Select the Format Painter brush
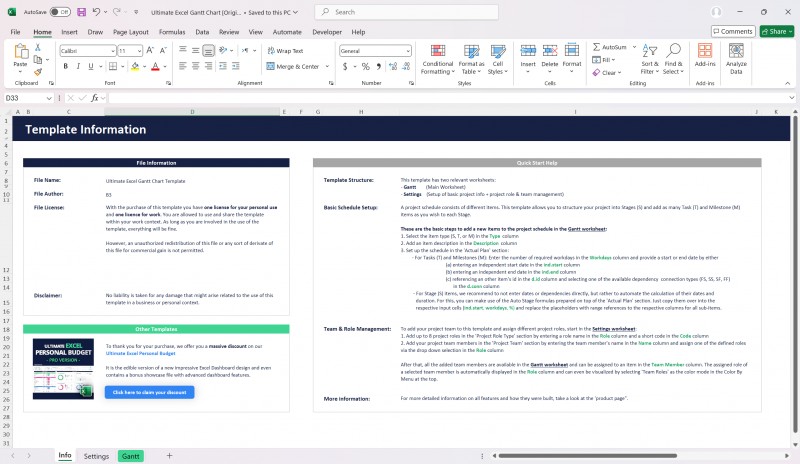Screen dimensions: 800x464 pos(38,72)
